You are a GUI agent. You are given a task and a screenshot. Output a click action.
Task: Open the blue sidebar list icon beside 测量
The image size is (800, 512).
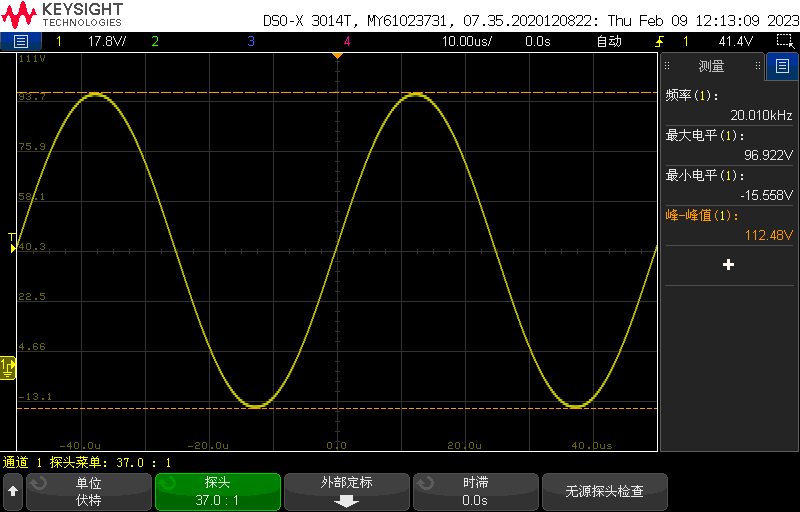782,67
